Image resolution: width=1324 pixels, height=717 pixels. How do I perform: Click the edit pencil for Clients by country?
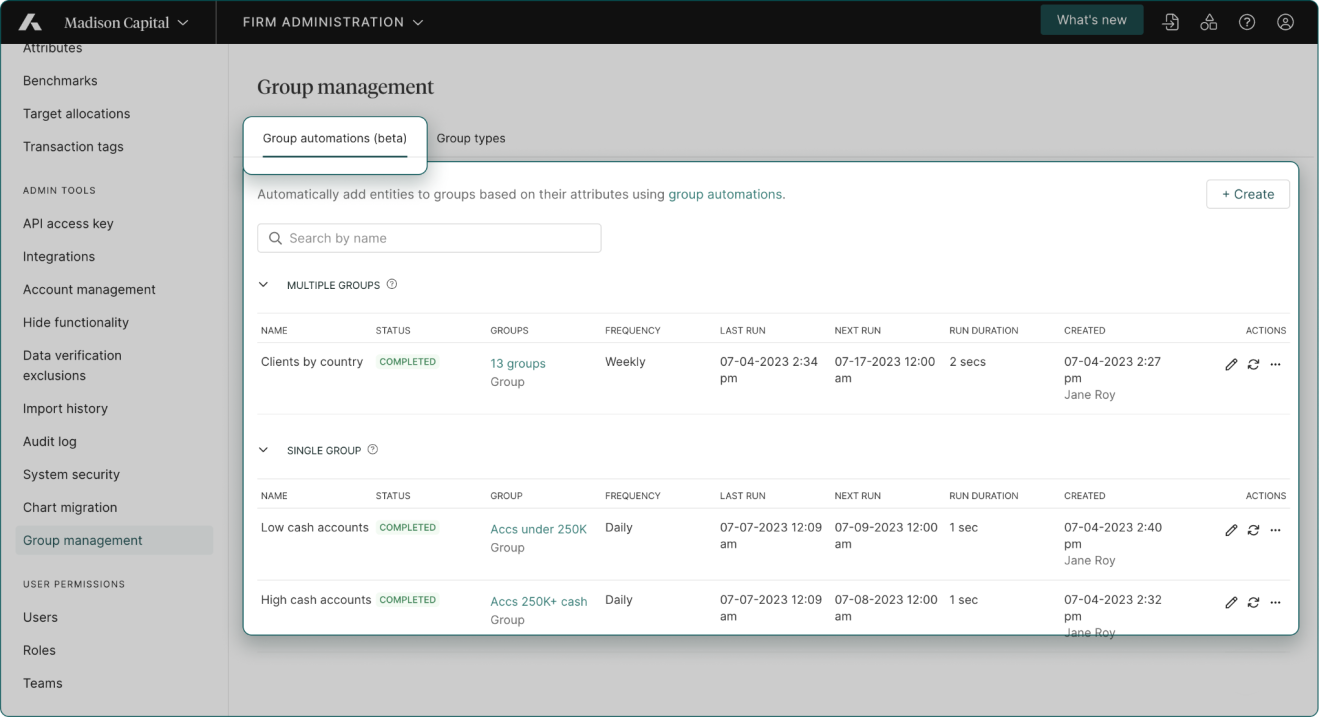coord(1231,365)
